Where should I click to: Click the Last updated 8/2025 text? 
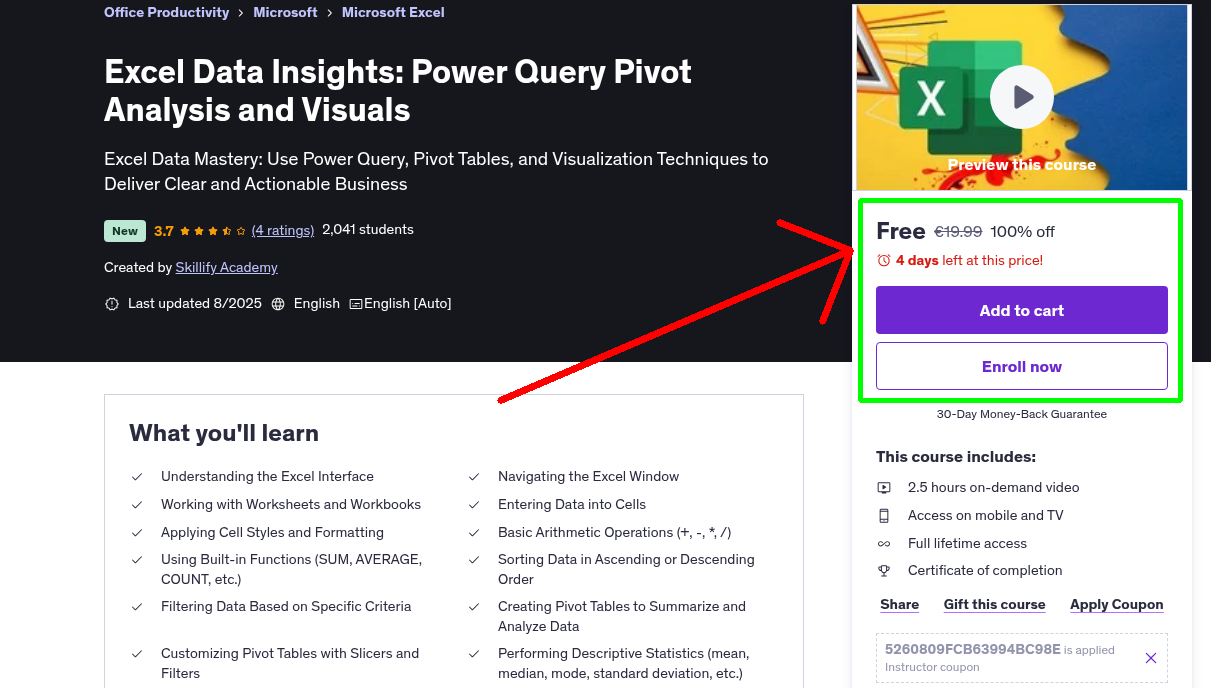[x=194, y=304]
